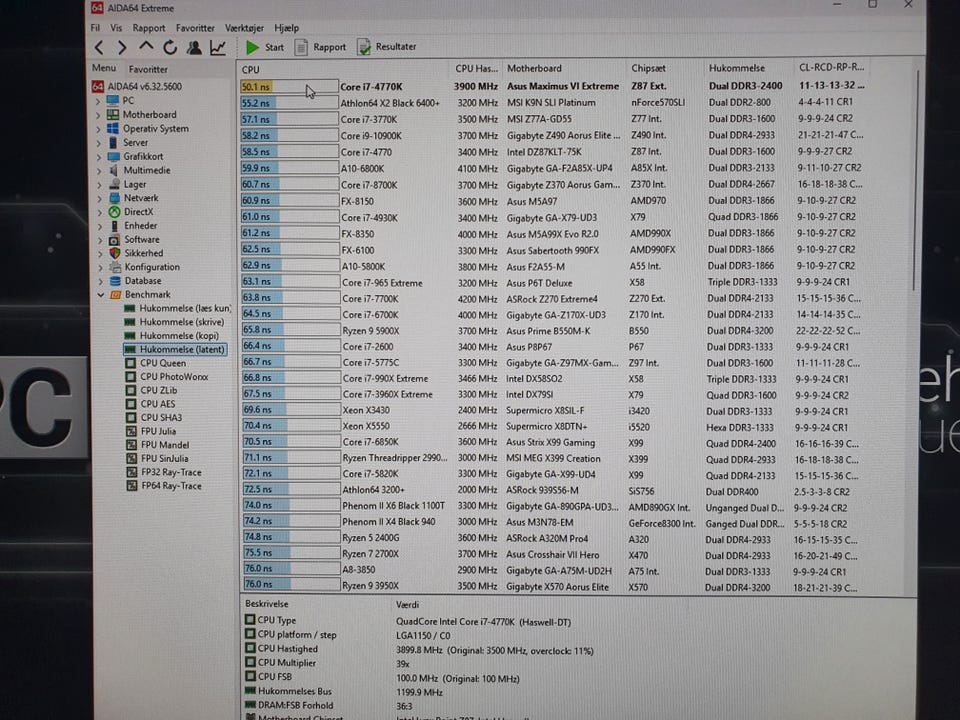Screen dimensions: 960x720
Task: Click the CPU Type description row
Action: click(x=408, y=621)
